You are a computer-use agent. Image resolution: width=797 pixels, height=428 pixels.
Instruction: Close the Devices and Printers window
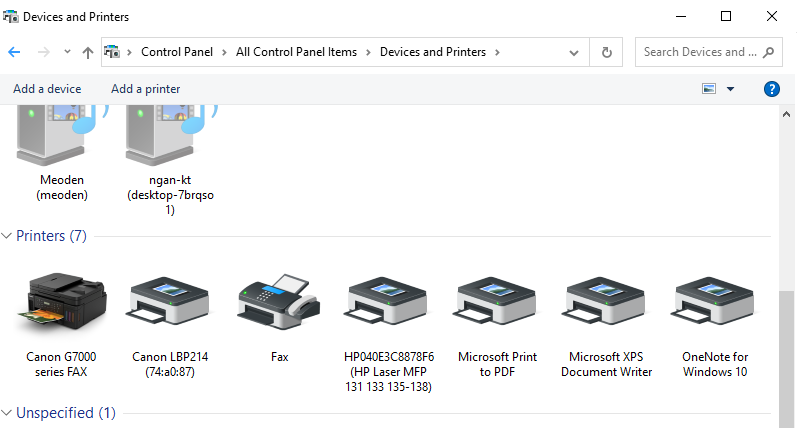pyautogui.click(x=772, y=16)
